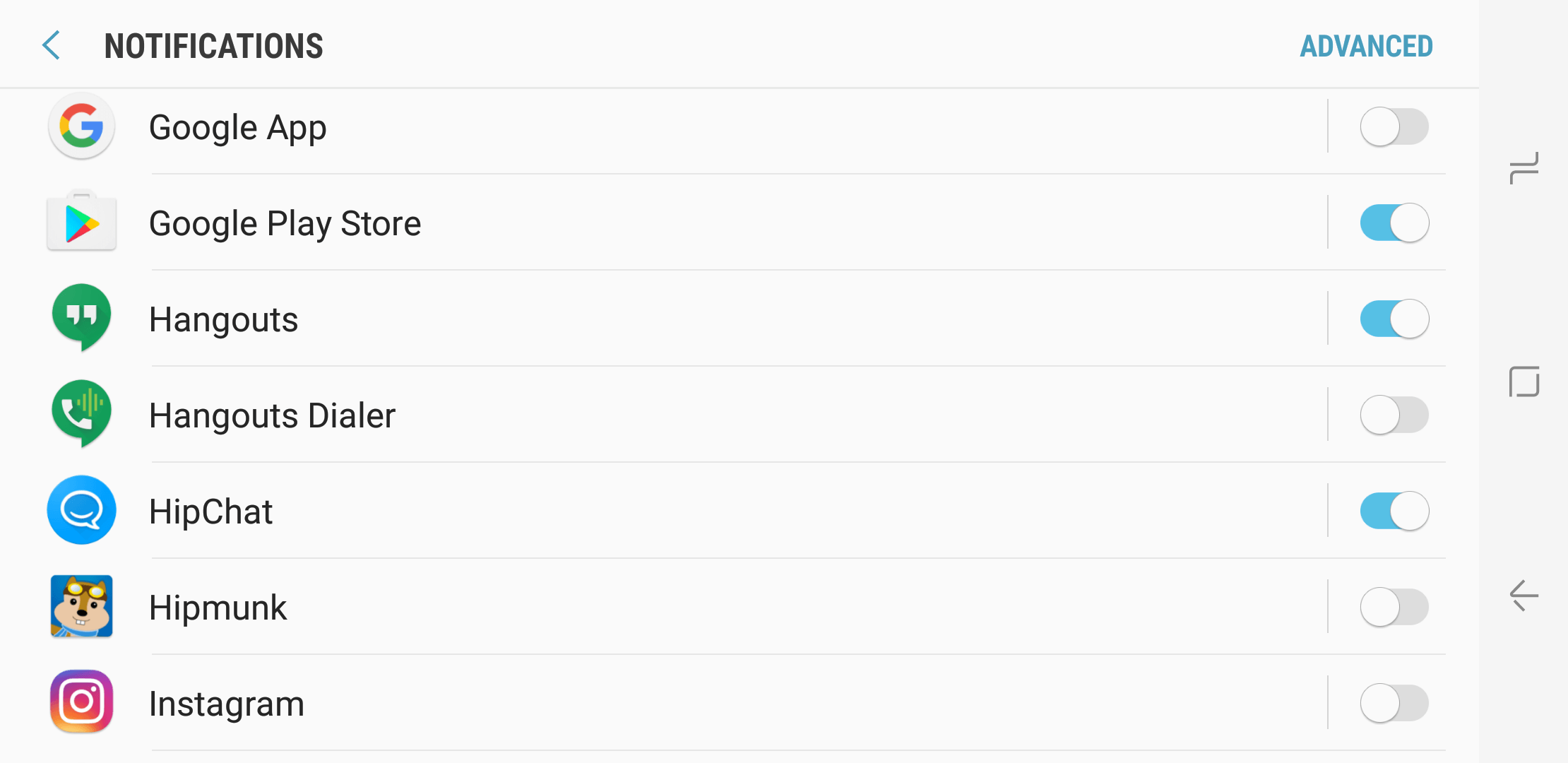Image resolution: width=1568 pixels, height=763 pixels.
Task: Disable HipChat notifications switch
Action: coord(1394,511)
